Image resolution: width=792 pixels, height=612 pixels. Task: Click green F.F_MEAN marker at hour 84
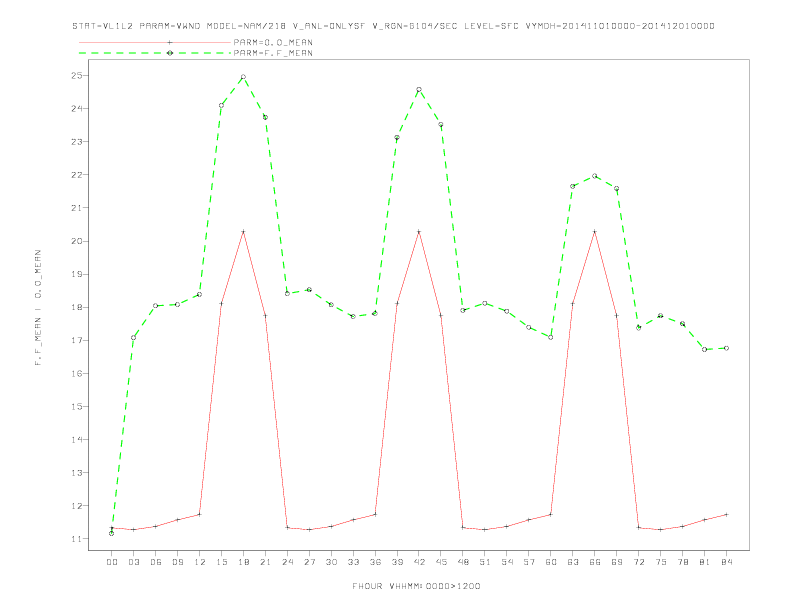(x=726, y=348)
